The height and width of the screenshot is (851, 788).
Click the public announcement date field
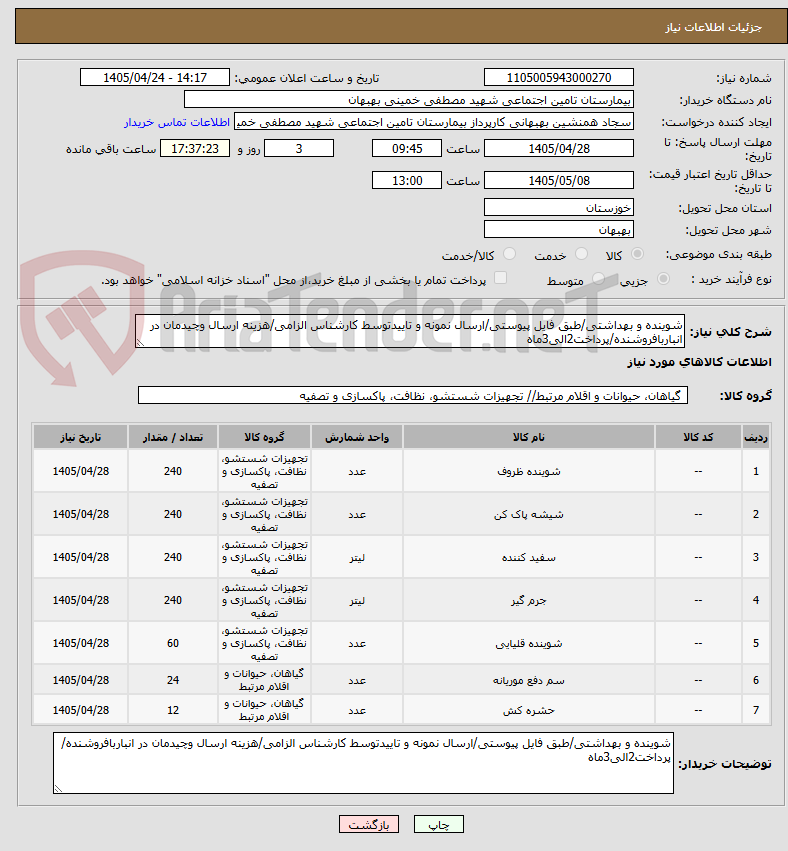(x=155, y=78)
